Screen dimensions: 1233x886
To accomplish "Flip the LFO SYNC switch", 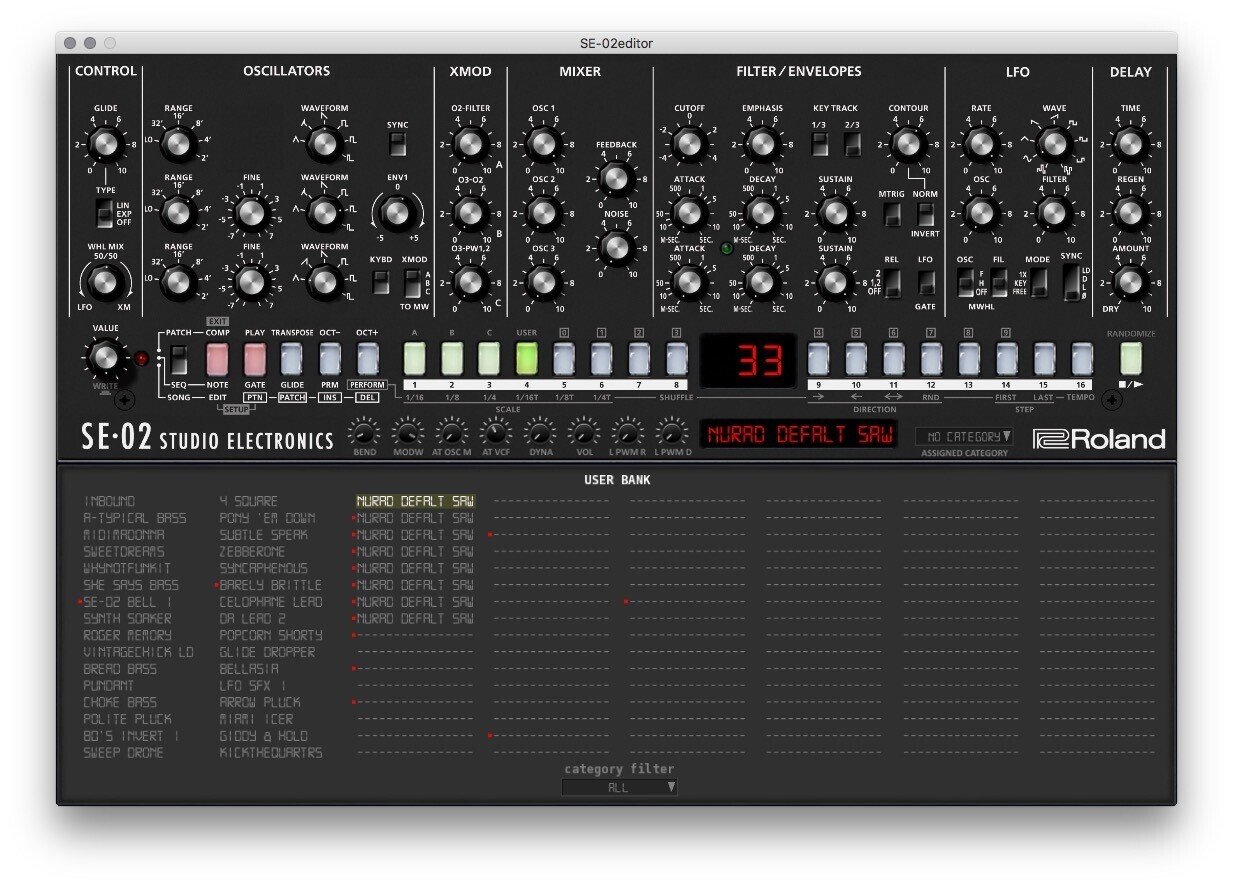I will [1071, 283].
